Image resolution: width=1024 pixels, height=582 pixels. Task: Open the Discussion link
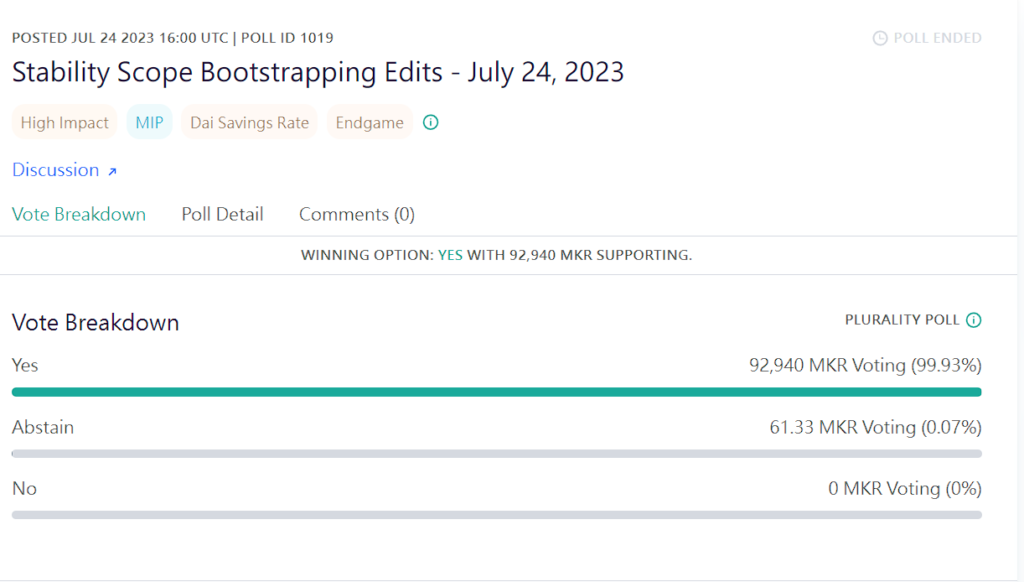pyautogui.click(x=56, y=170)
